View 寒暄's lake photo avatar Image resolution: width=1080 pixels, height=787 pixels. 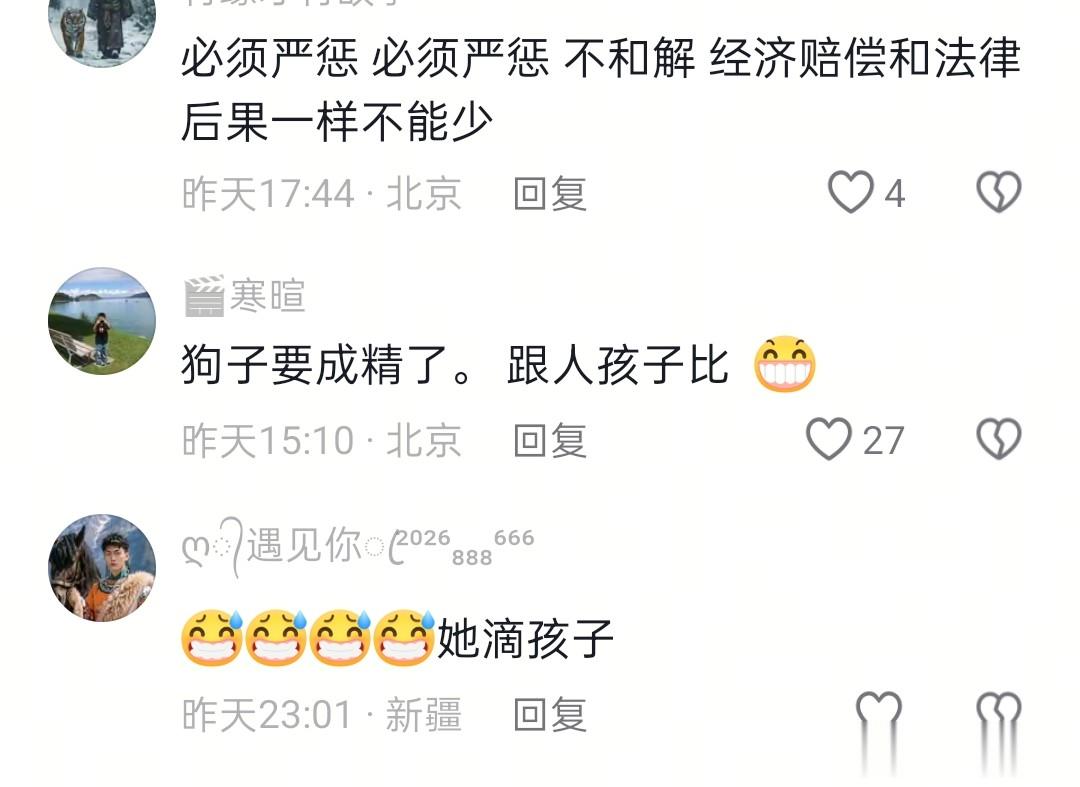pyautogui.click(x=102, y=321)
